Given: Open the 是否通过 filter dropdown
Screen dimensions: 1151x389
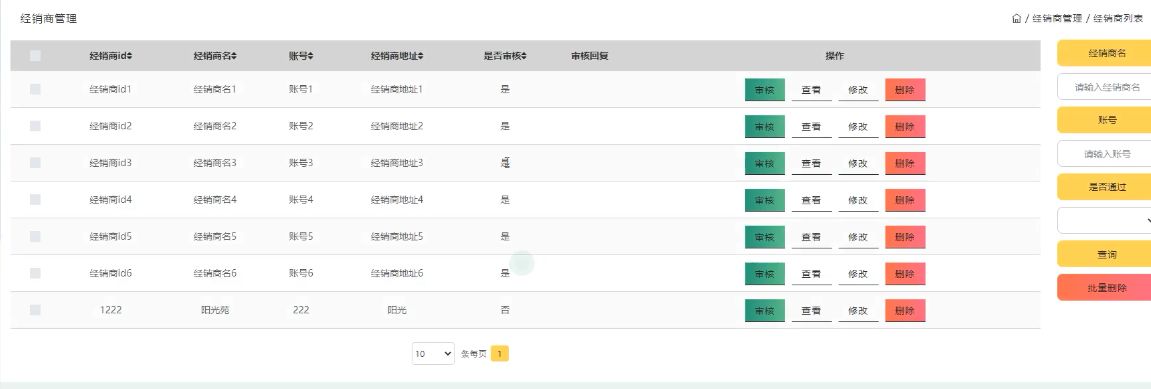Looking at the screenshot, I should 1104,220.
